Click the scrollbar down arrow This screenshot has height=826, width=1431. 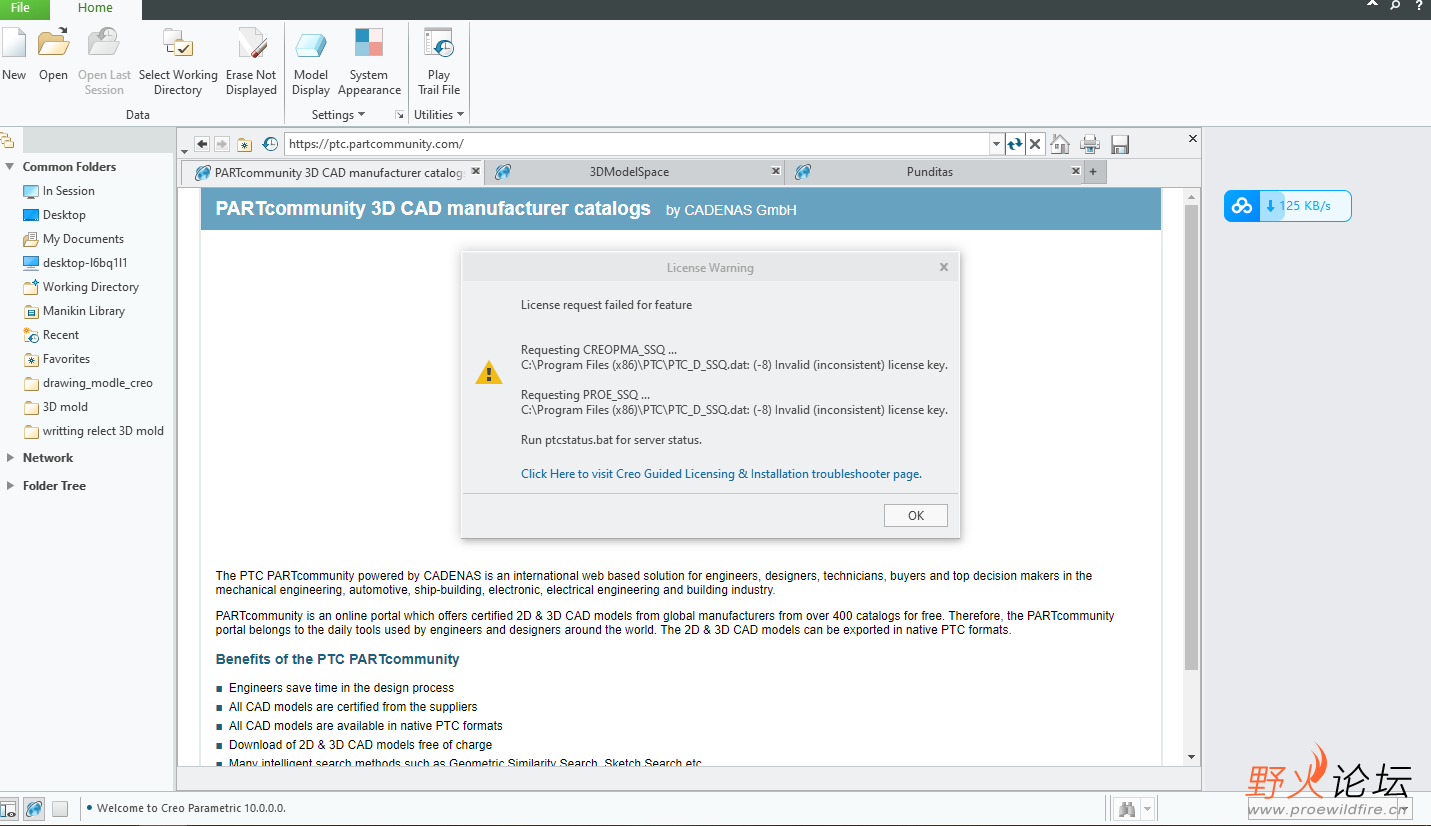tap(1191, 757)
